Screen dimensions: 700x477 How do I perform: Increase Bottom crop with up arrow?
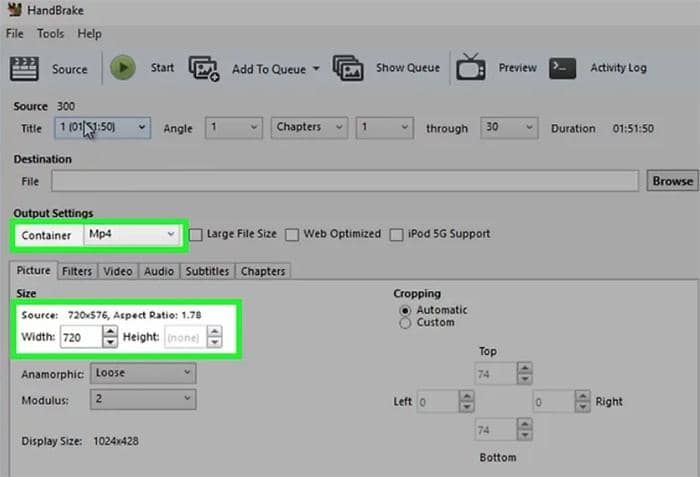pyautogui.click(x=525, y=423)
